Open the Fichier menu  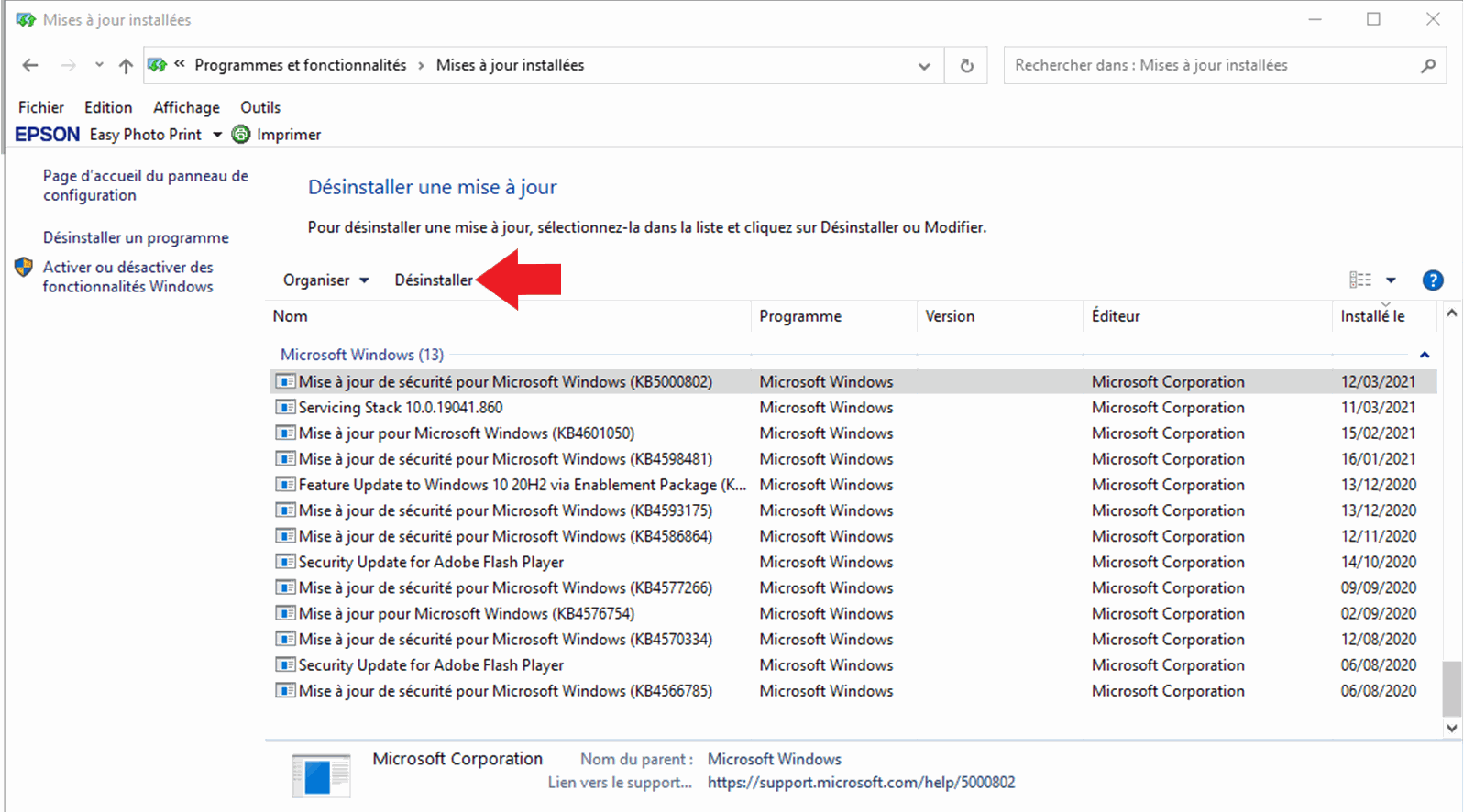pyautogui.click(x=41, y=107)
